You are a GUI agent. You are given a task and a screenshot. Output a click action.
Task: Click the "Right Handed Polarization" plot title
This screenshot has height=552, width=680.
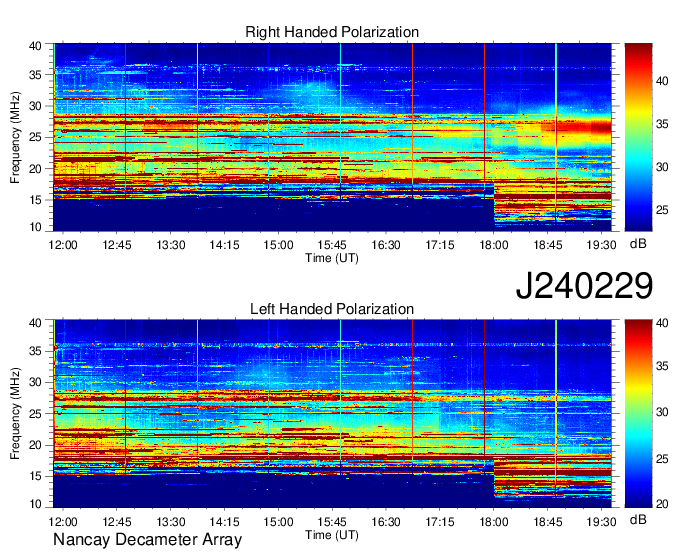[332, 32]
